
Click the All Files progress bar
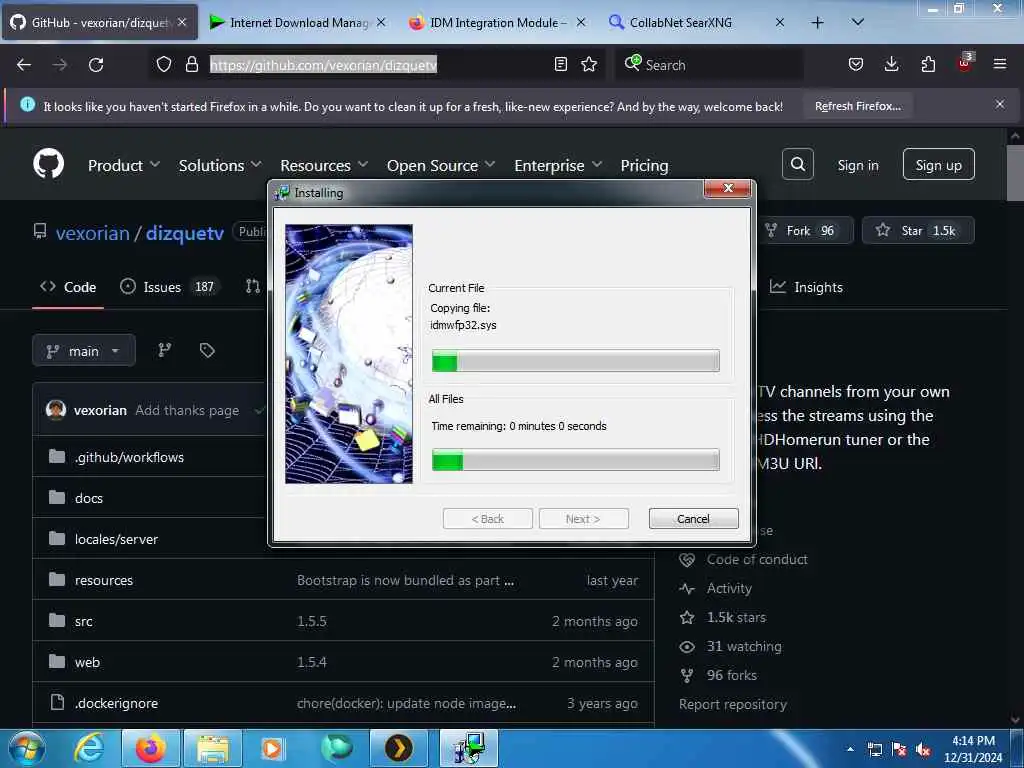pyautogui.click(x=575, y=460)
